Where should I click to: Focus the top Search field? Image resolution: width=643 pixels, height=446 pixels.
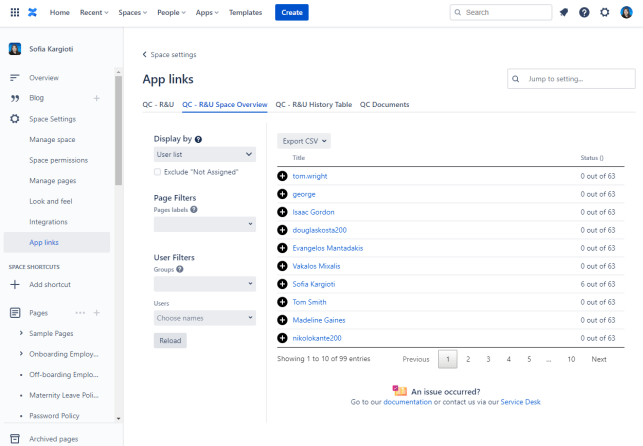(x=501, y=12)
